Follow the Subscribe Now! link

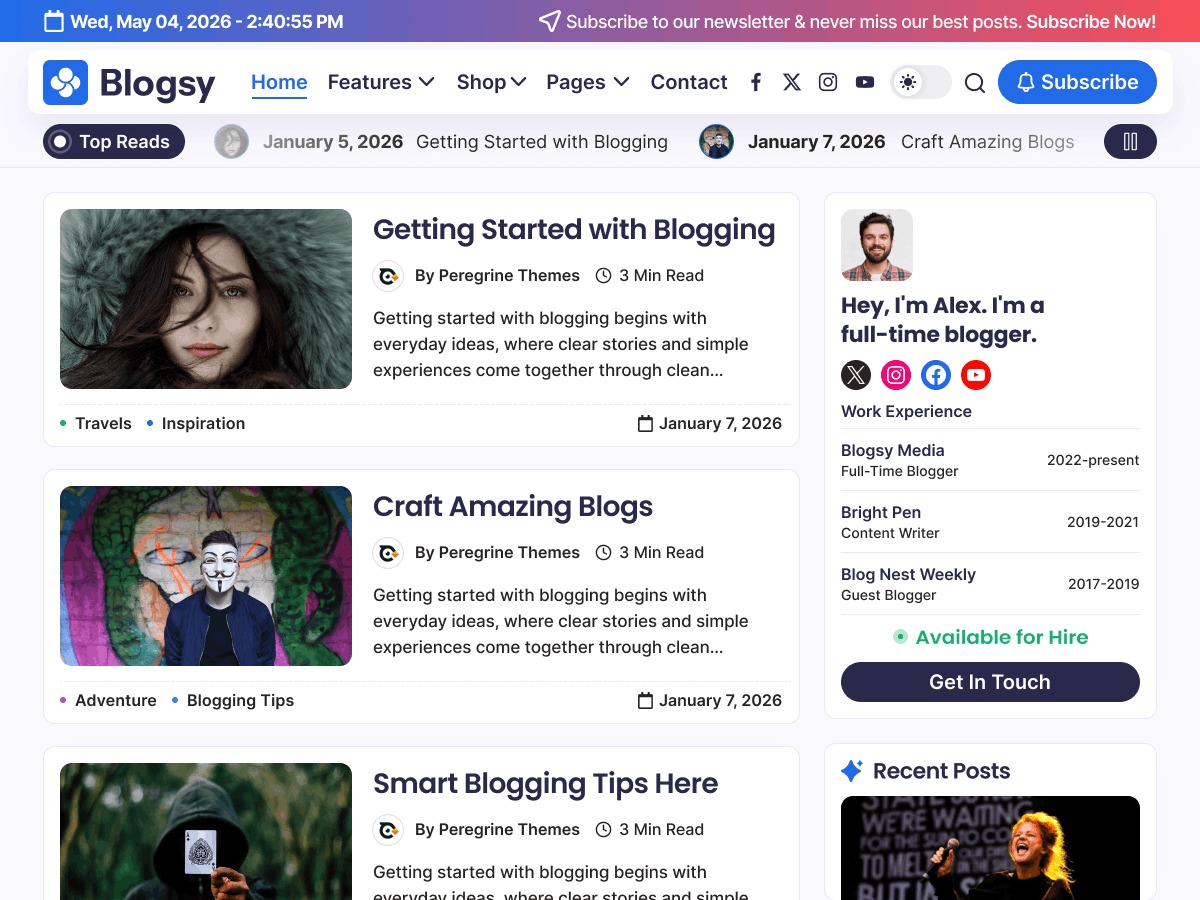1091,21
